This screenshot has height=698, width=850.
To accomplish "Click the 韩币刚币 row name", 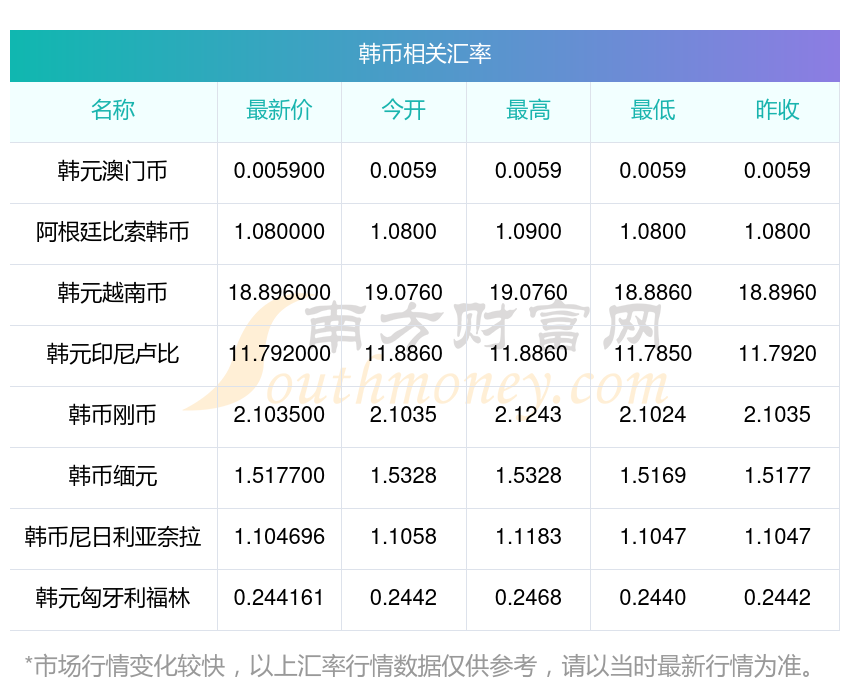I will point(113,415).
